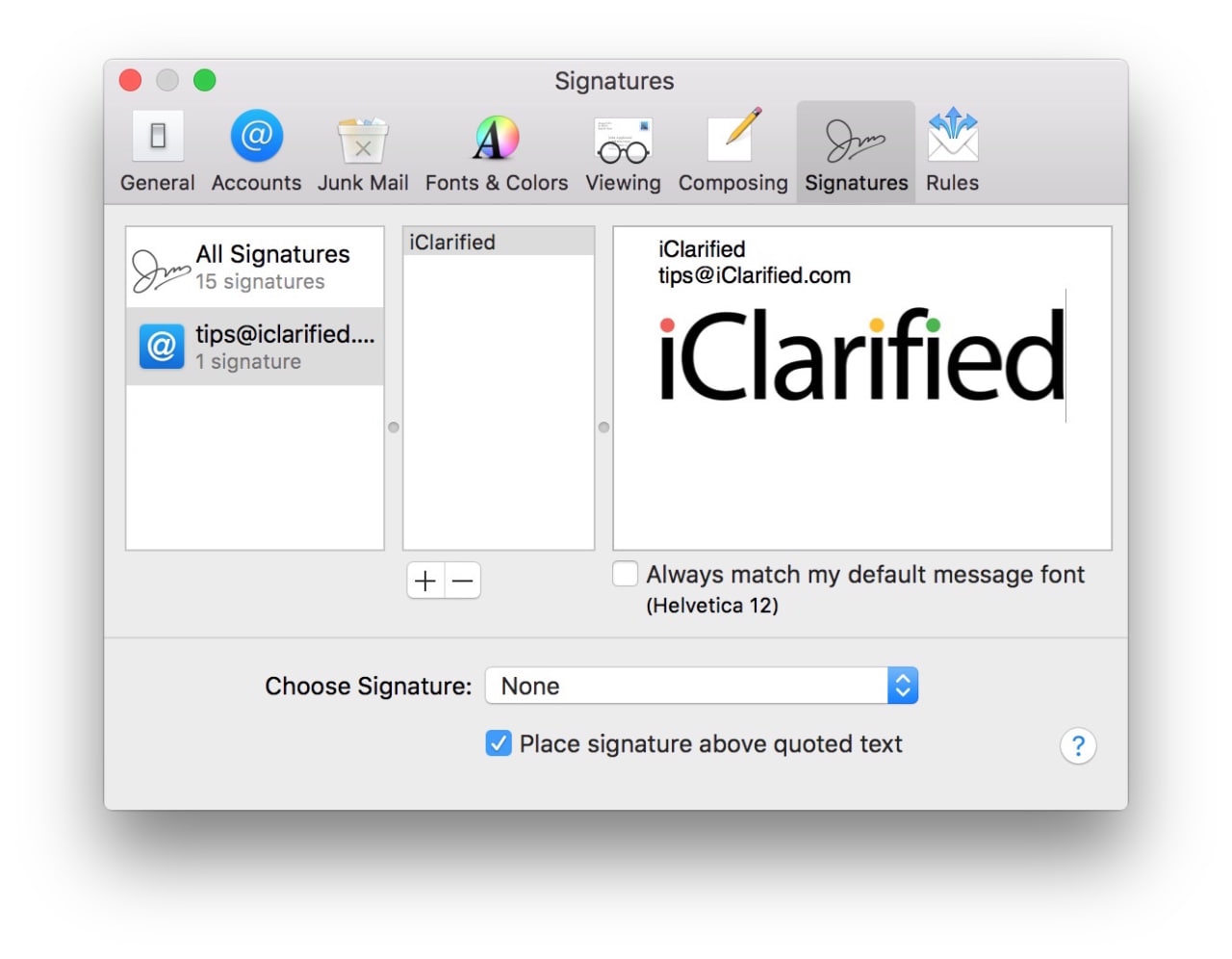Open the Viewing preferences icon
Screen dimensions: 1232x959
(x=623, y=140)
